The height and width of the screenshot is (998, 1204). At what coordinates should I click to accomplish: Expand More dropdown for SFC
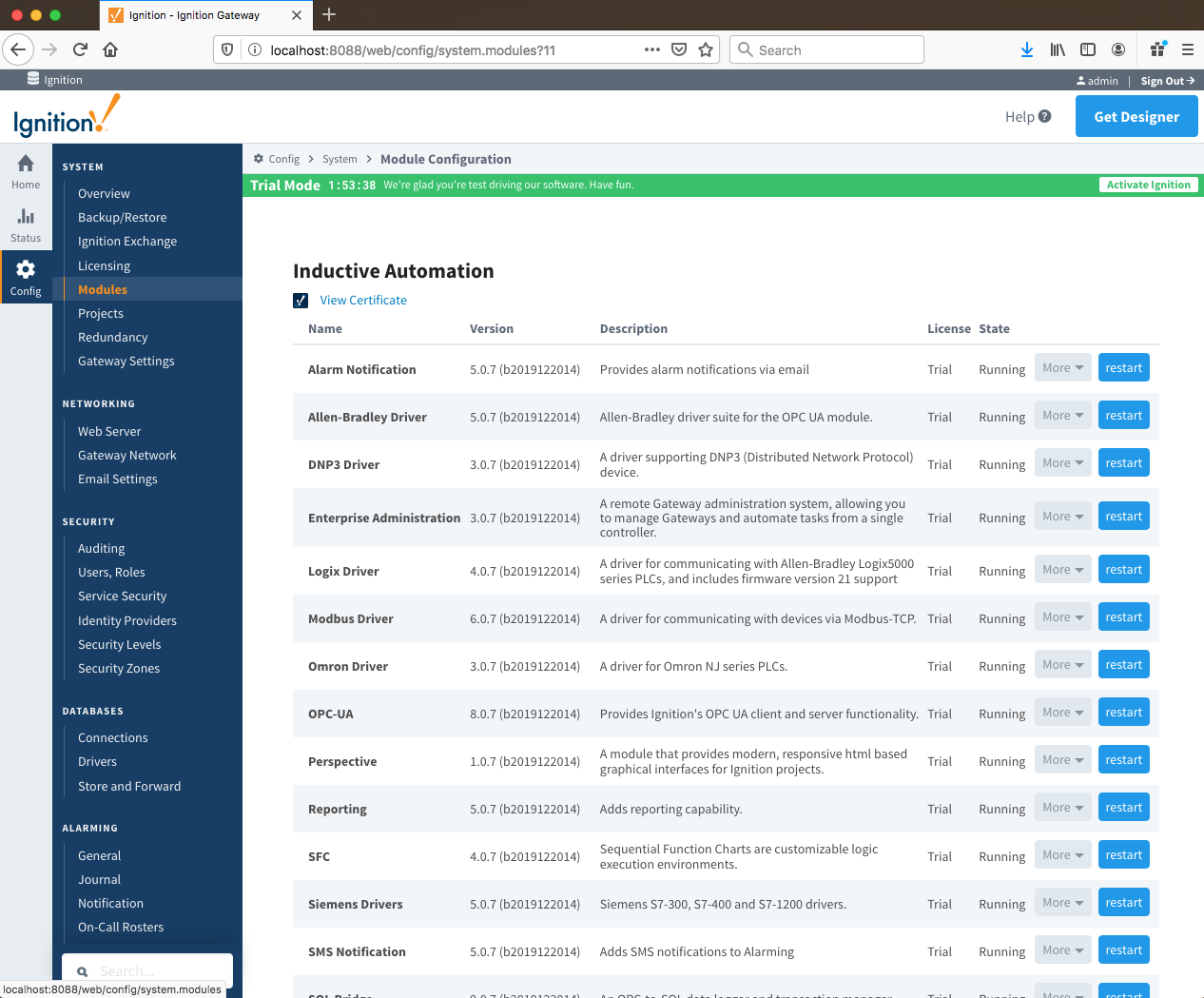pos(1062,855)
